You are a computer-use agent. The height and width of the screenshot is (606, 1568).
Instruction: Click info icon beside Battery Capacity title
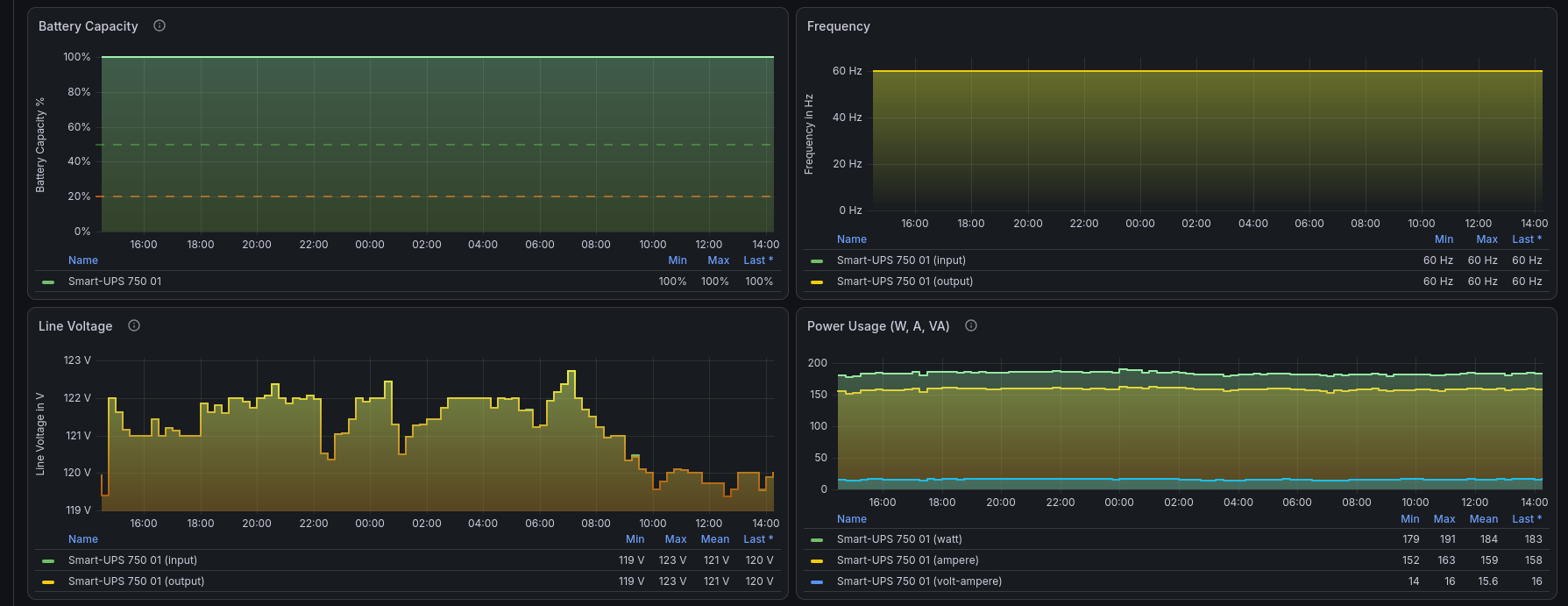160,25
